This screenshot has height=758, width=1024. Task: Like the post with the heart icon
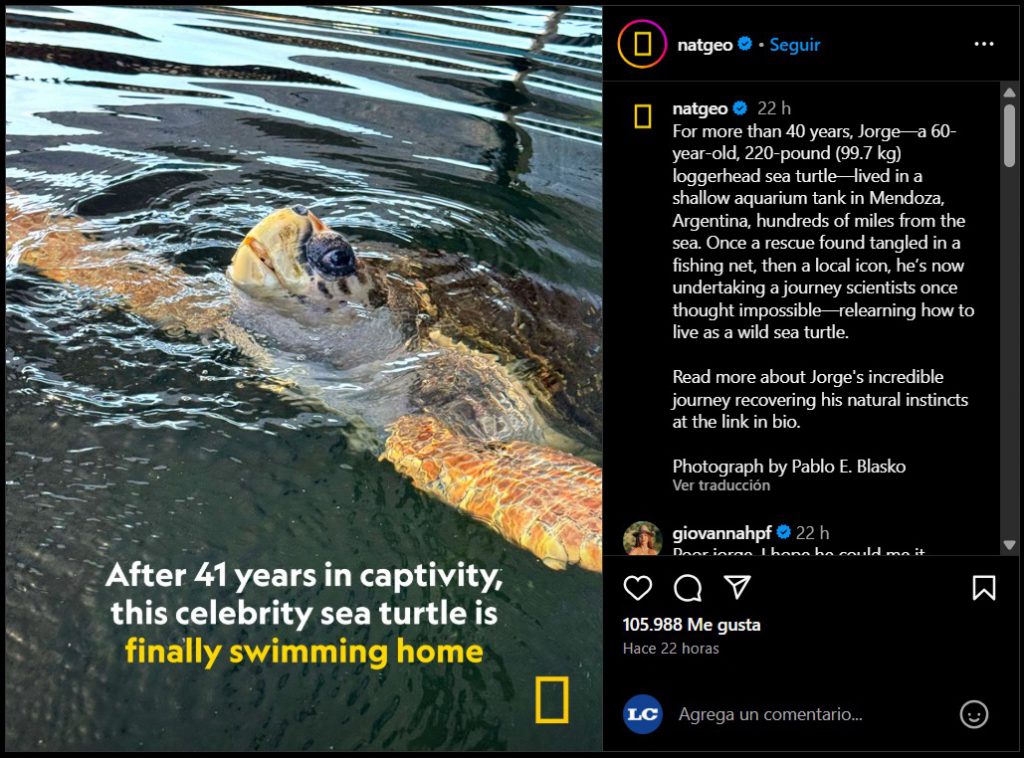[x=637, y=588]
